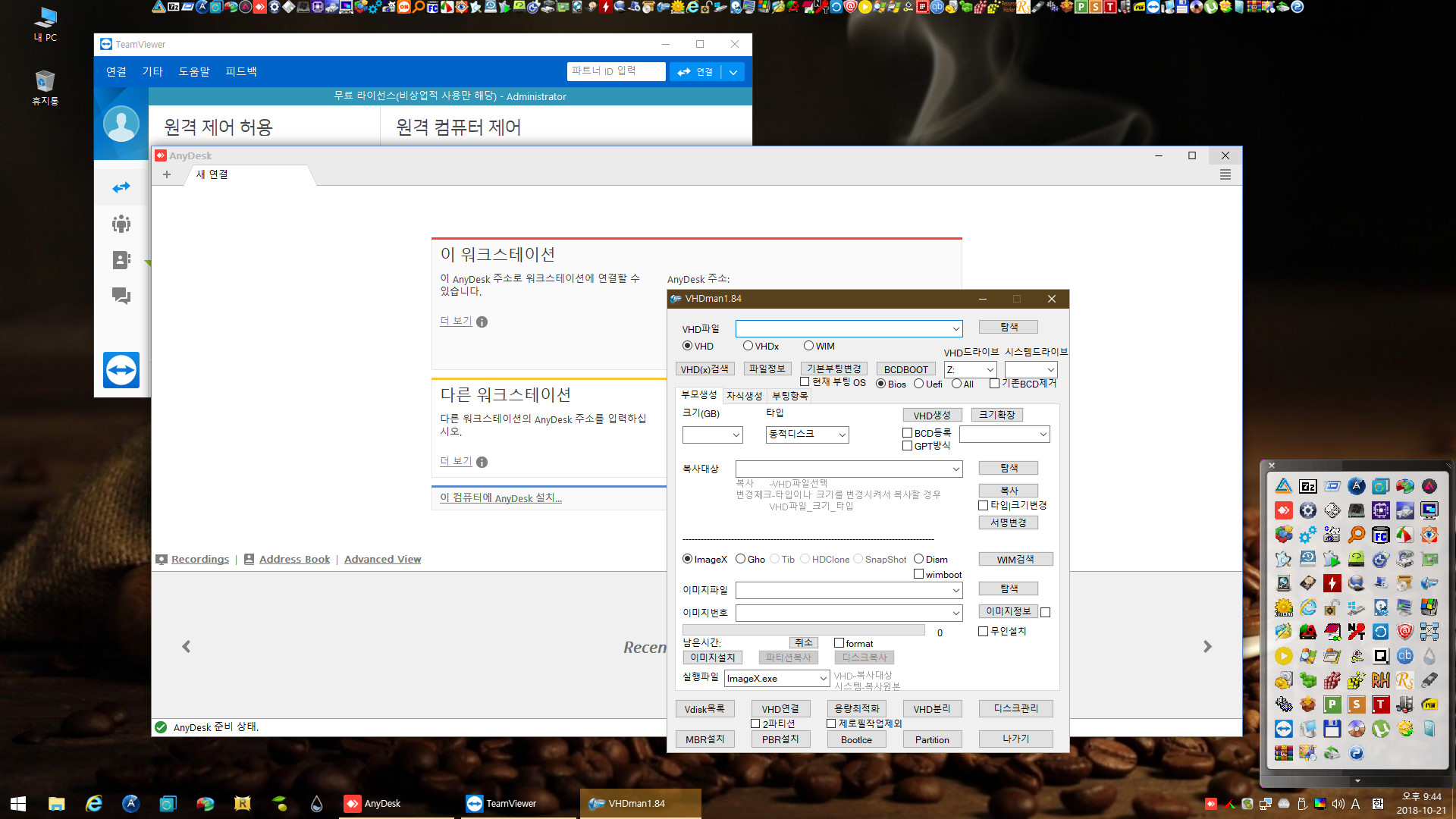Open the FC file compare icon in the palette
Screen dimensions: 1456x819
click(1380, 535)
